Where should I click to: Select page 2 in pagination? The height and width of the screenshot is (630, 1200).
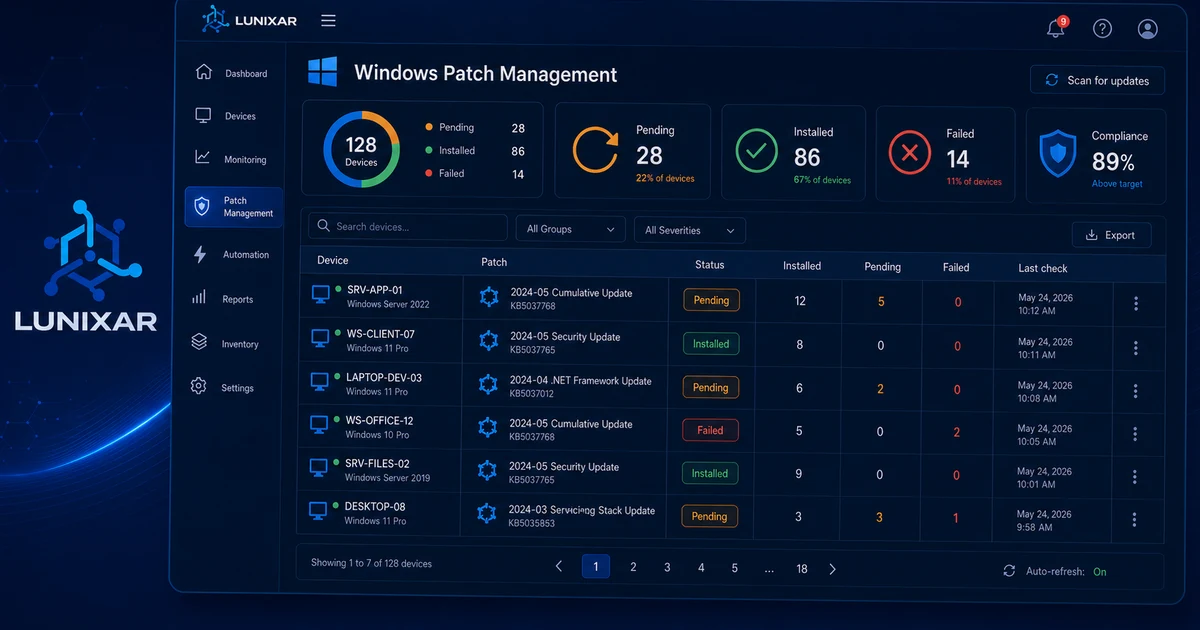click(x=633, y=567)
